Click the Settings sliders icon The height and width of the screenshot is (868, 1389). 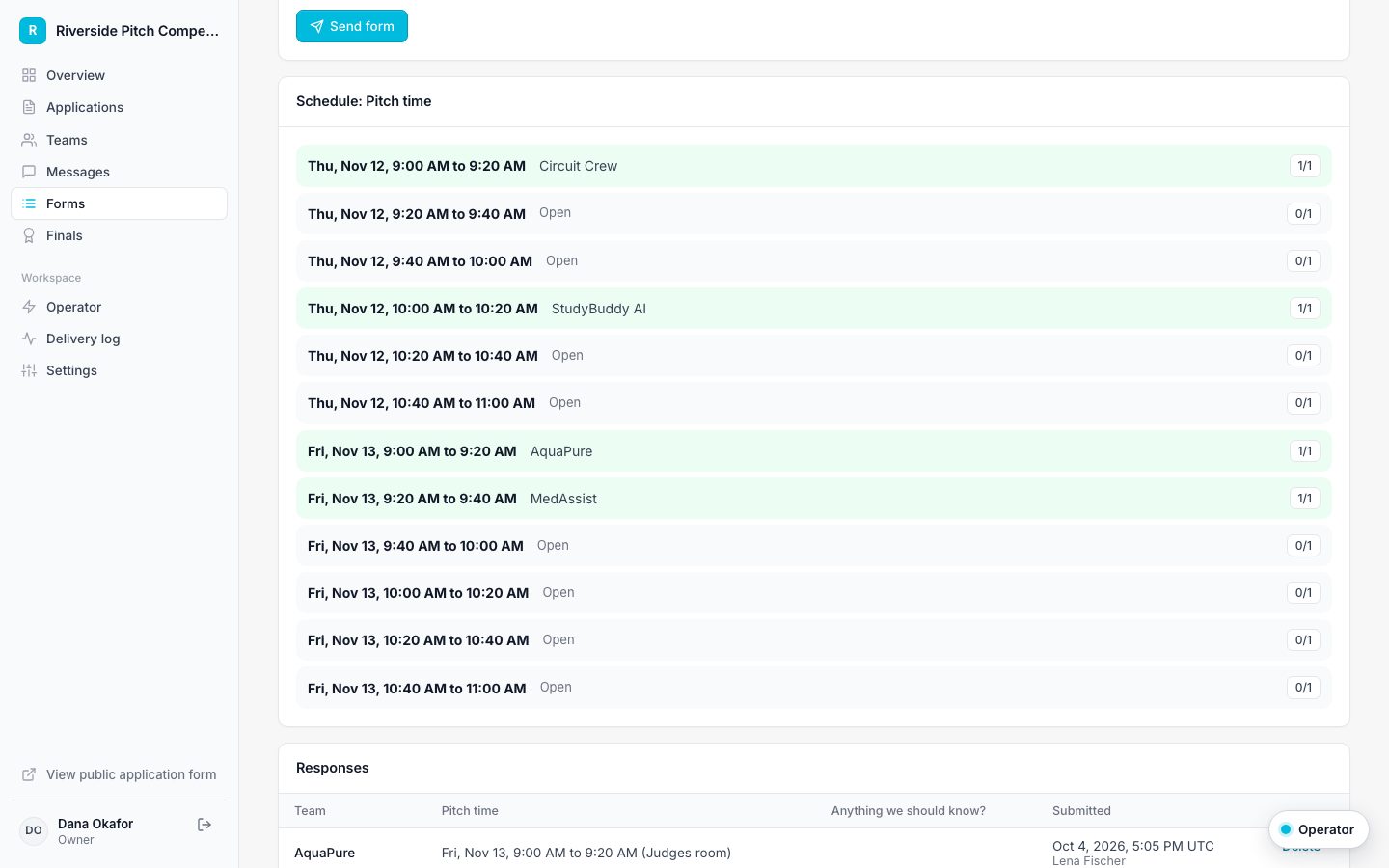(x=29, y=370)
